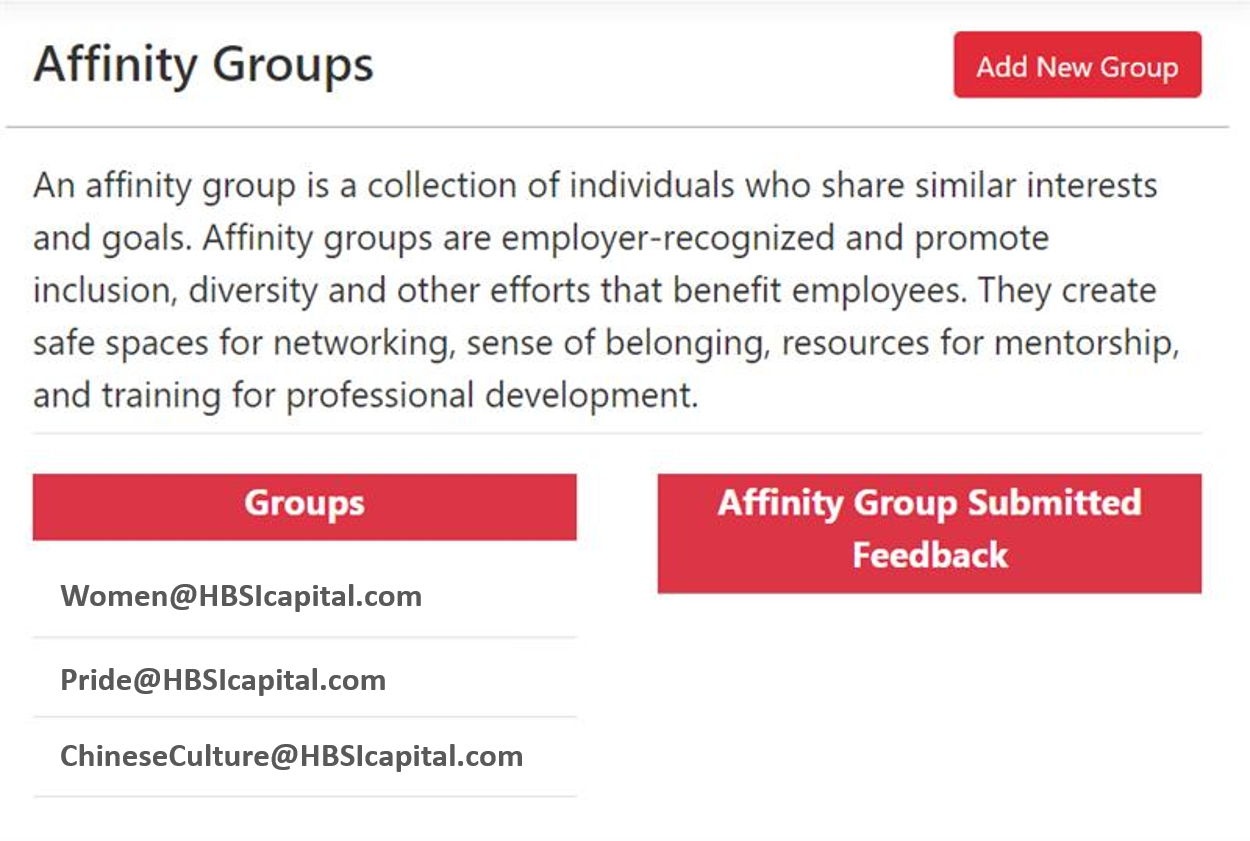The height and width of the screenshot is (841, 1250).
Task: Select the Pride@HBSIcapital.com group
Action: [x=223, y=680]
